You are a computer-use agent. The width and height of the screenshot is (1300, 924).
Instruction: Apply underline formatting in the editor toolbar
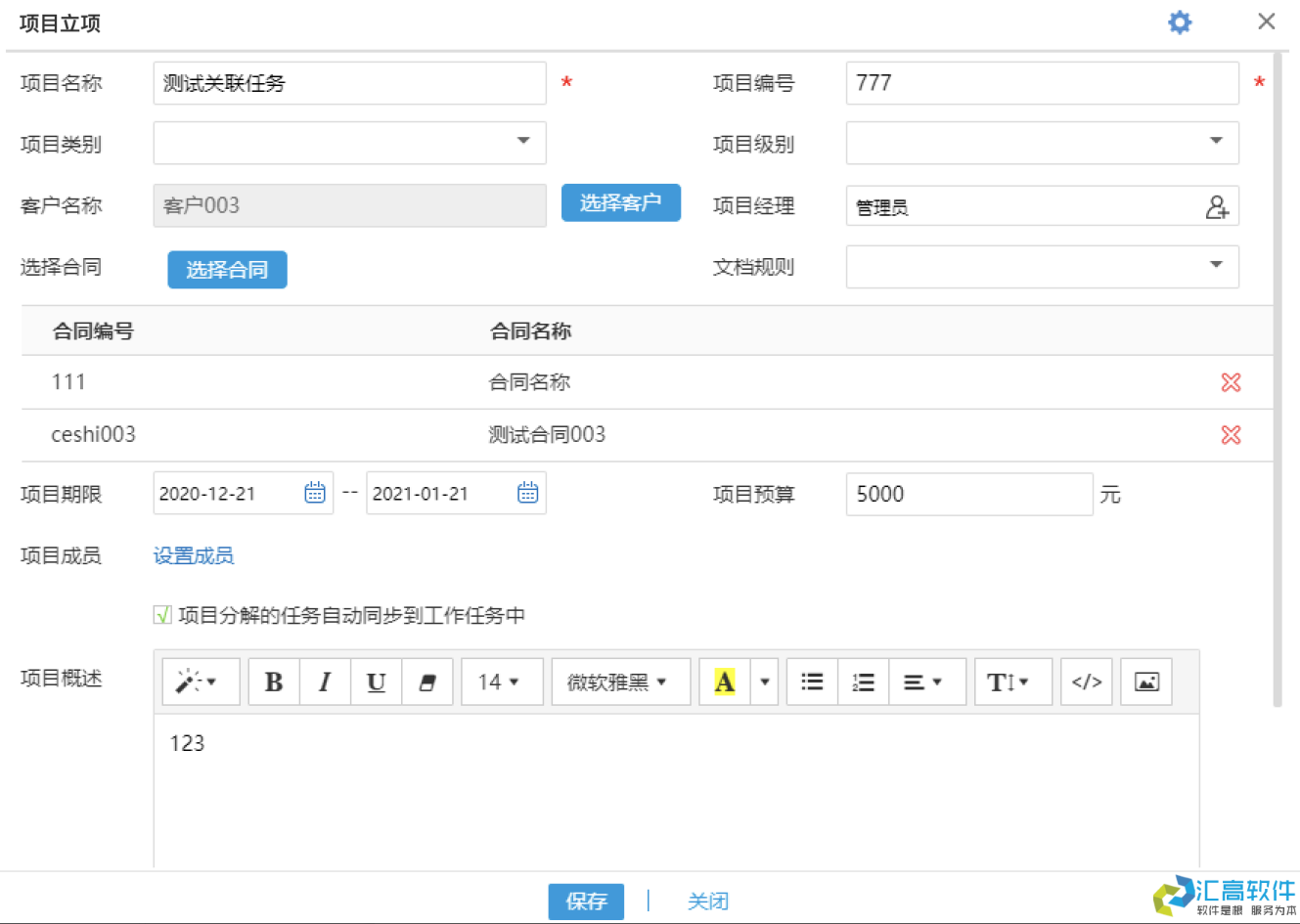tap(376, 682)
